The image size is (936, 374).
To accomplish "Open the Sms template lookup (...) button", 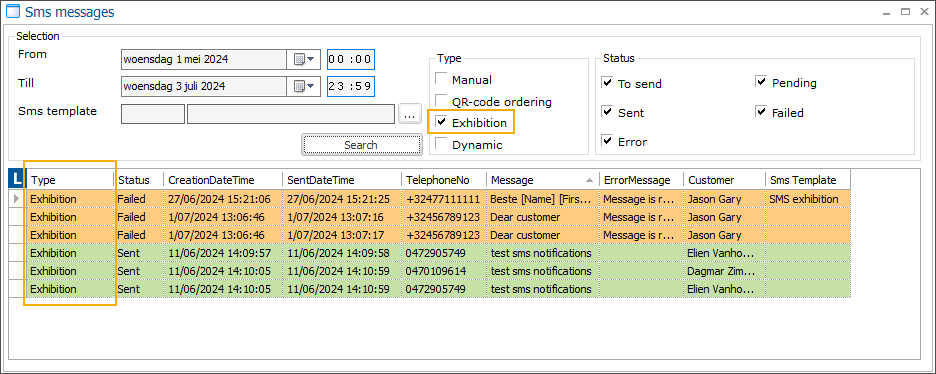I will point(409,114).
